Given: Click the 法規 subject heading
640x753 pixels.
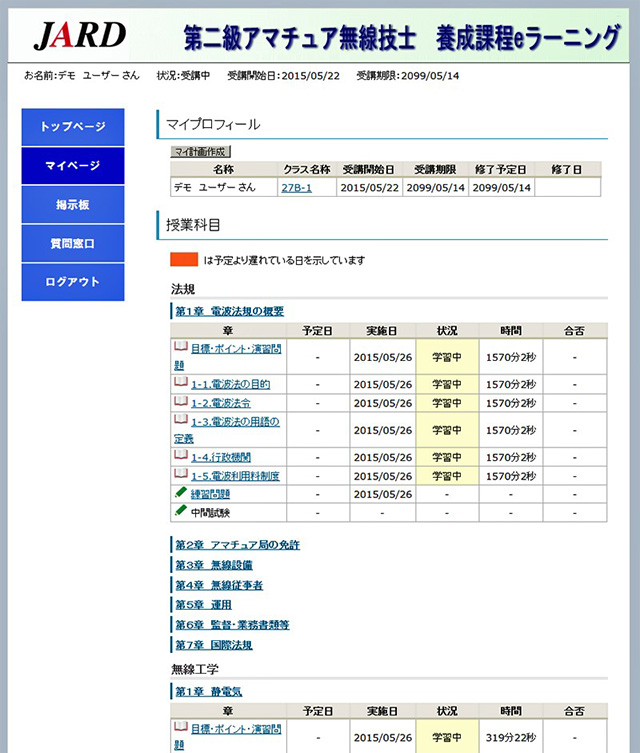Looking at the screenshot, I should [x=183, y=289].
